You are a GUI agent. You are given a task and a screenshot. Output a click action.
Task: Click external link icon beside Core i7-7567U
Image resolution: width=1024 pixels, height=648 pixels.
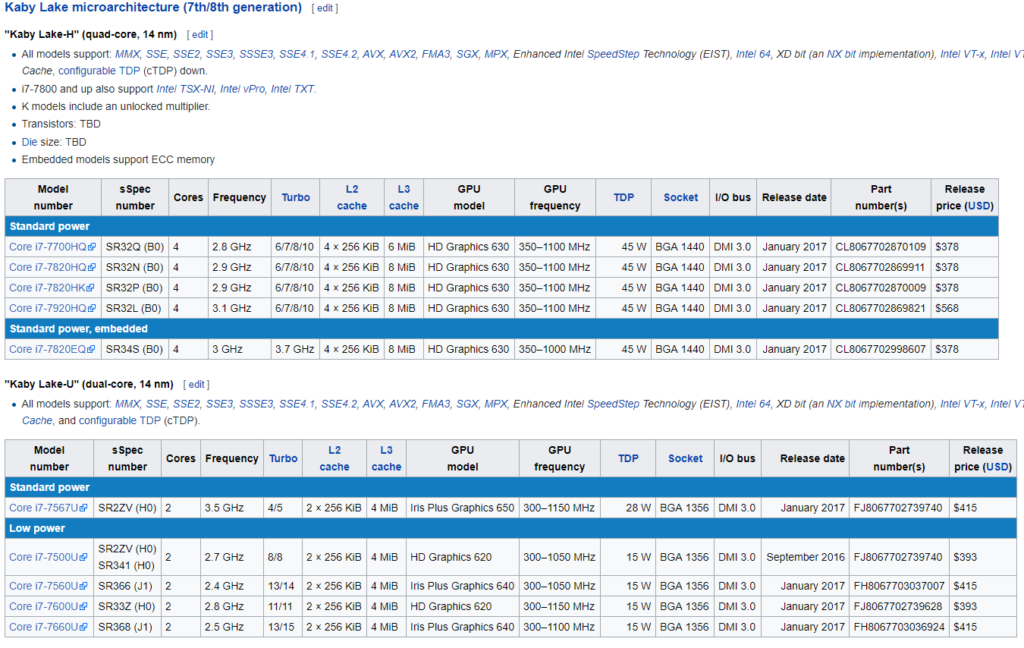click(83, 508)
